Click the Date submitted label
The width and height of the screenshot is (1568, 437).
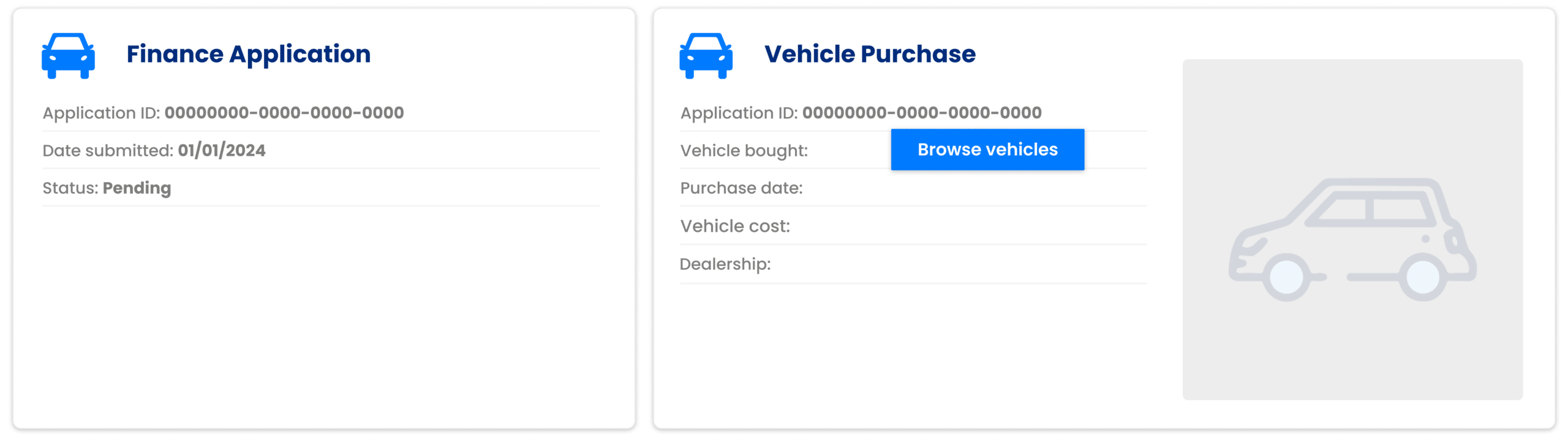pos(107,150)
